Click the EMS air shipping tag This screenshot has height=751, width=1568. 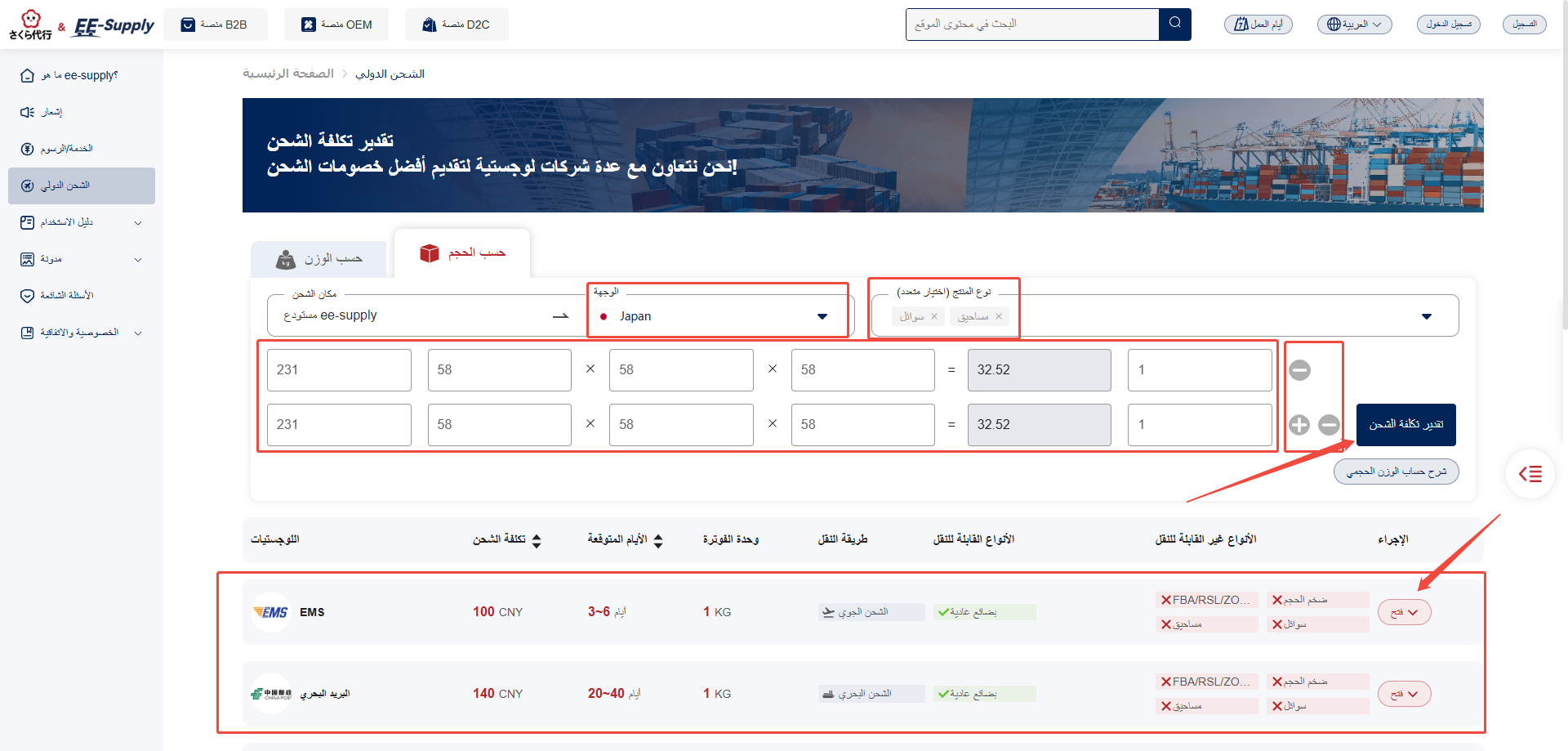tap(871, 612)
